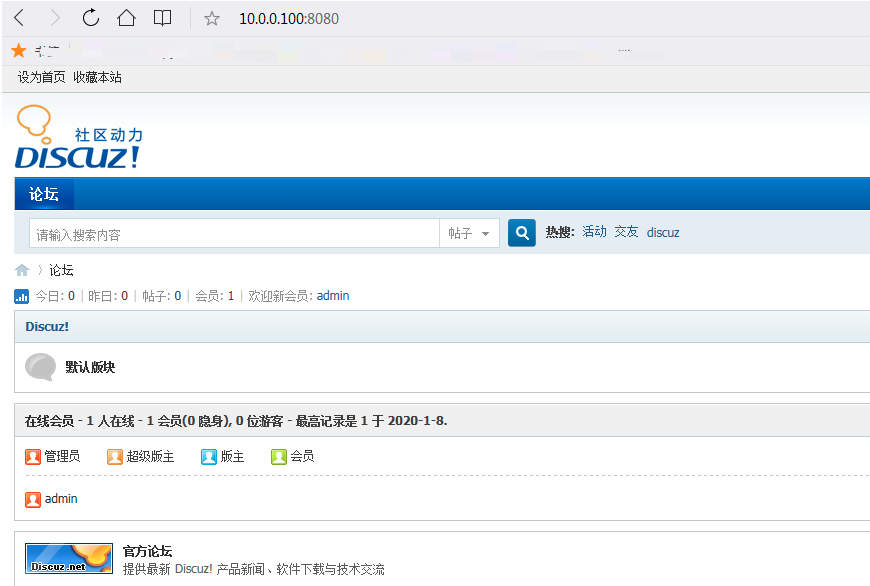Select the 论坛 navigation tab
Image resolution: width=870 pixels, height=586 pixels.
44,194
